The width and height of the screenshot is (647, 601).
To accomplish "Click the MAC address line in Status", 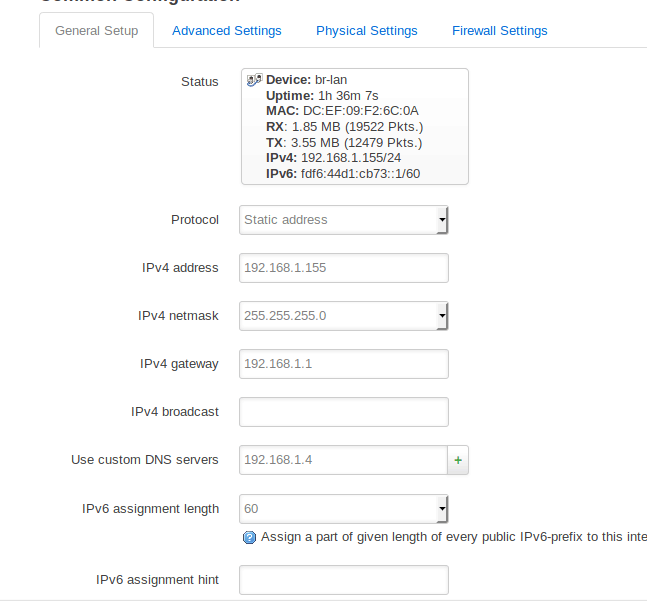I will coord(342,111).
